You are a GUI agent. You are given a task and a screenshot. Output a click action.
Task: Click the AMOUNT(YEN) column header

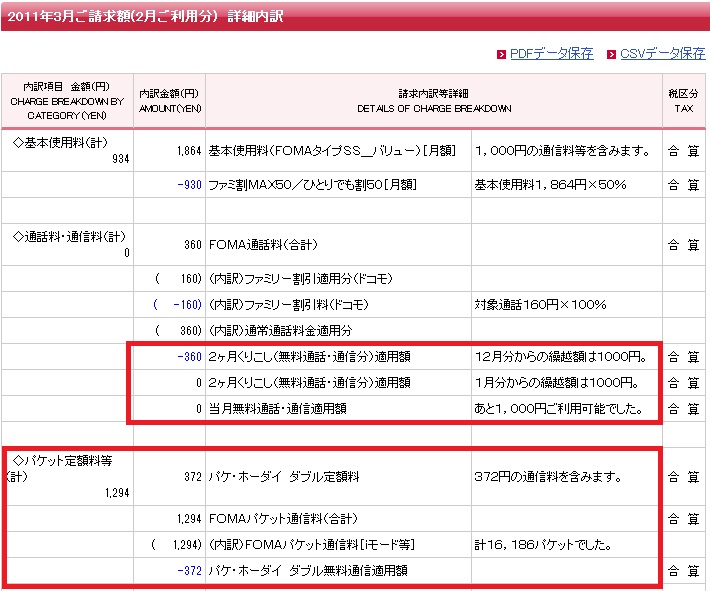169,101
